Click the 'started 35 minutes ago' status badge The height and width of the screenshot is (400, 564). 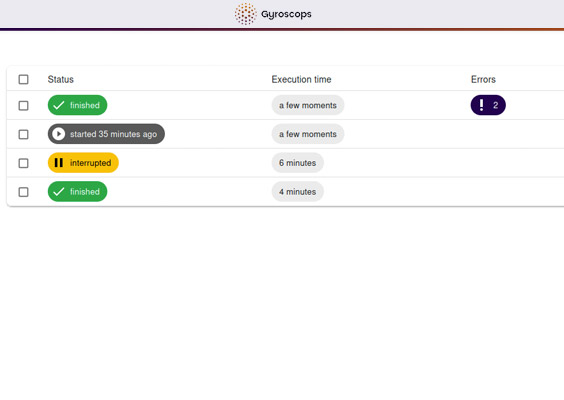(106, 134)
